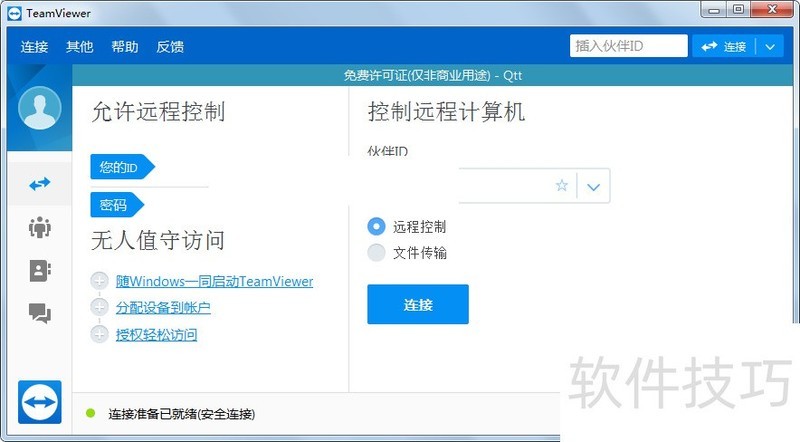Open the 授权轻松访问 link
This screenshot has width=800, height=442.
(x=156, y=335)
